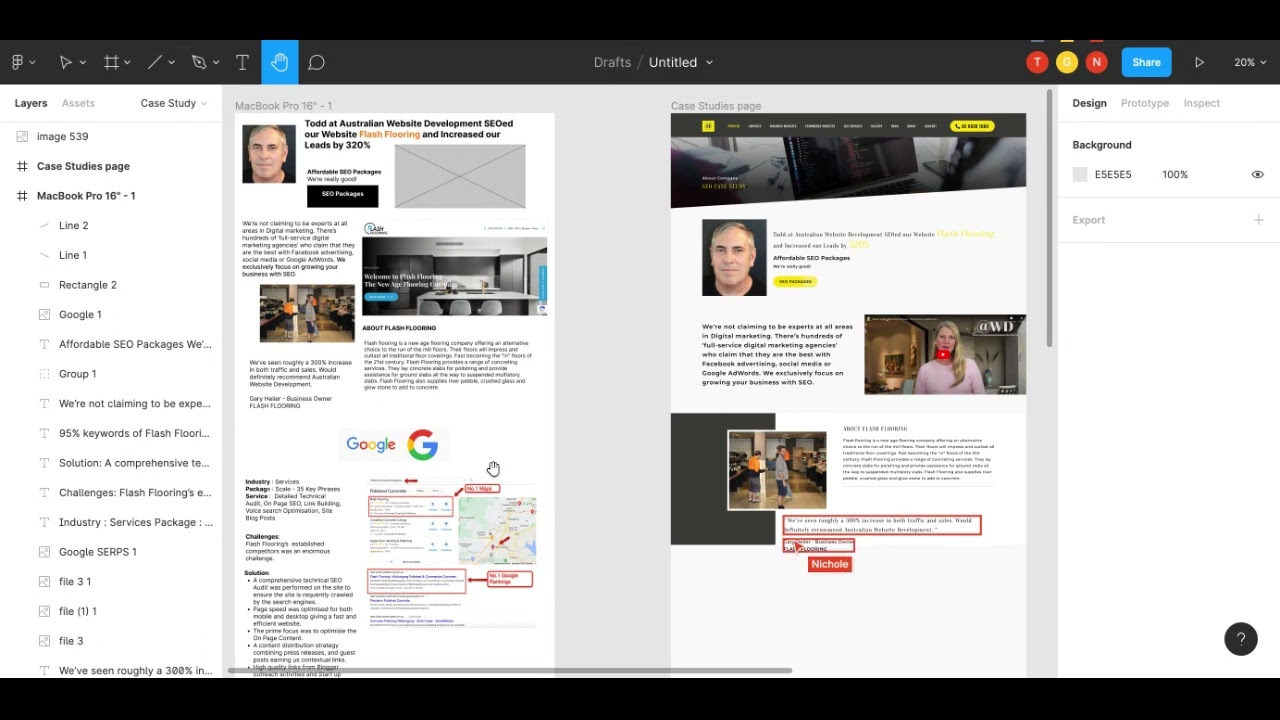Edit the 100% background opacity field
The width and height of the screenshot is (1280, 720).
point(1175,175)
